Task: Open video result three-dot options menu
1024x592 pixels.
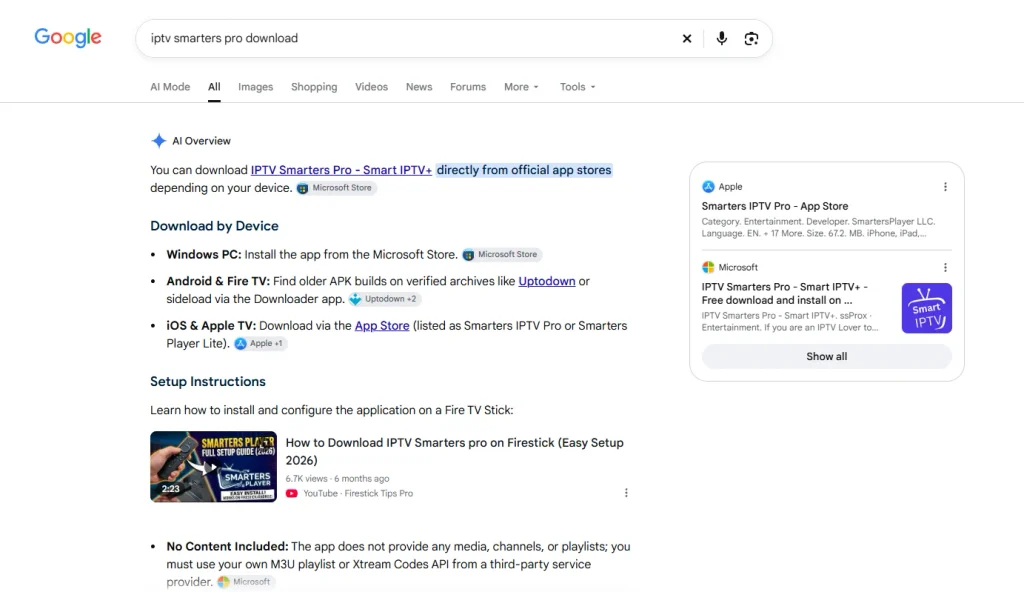Action: (x=626, y=493)
